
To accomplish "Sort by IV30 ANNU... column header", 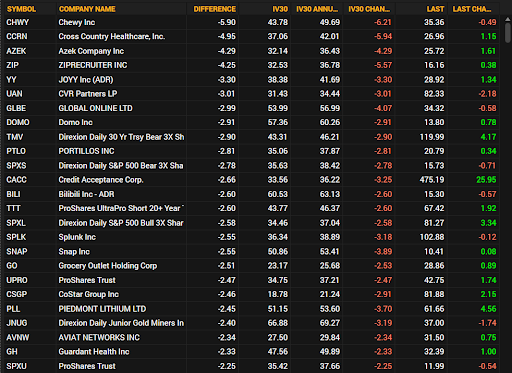I will [317, 9].
